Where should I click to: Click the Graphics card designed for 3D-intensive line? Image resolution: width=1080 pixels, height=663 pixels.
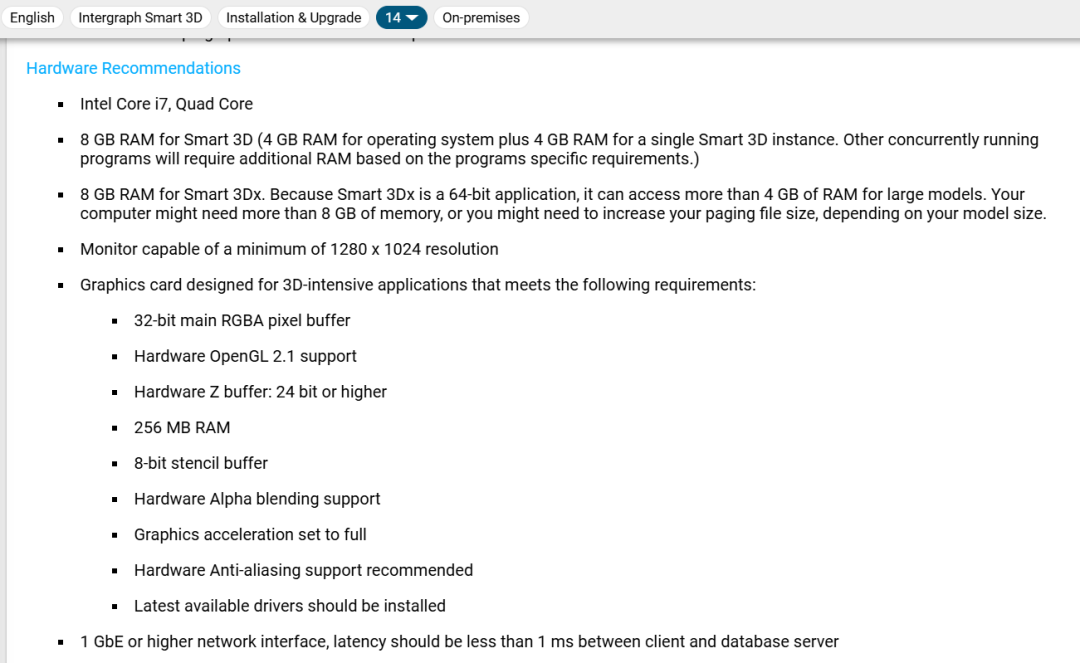(417, 285)
